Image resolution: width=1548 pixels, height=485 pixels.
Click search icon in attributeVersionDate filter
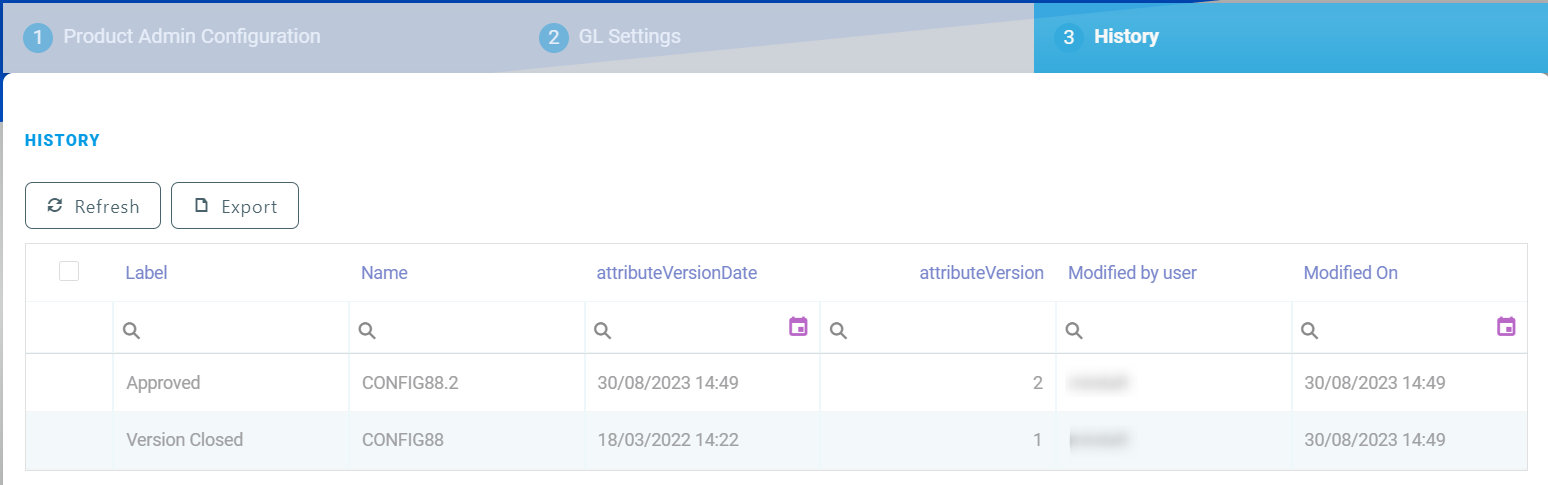602,330
